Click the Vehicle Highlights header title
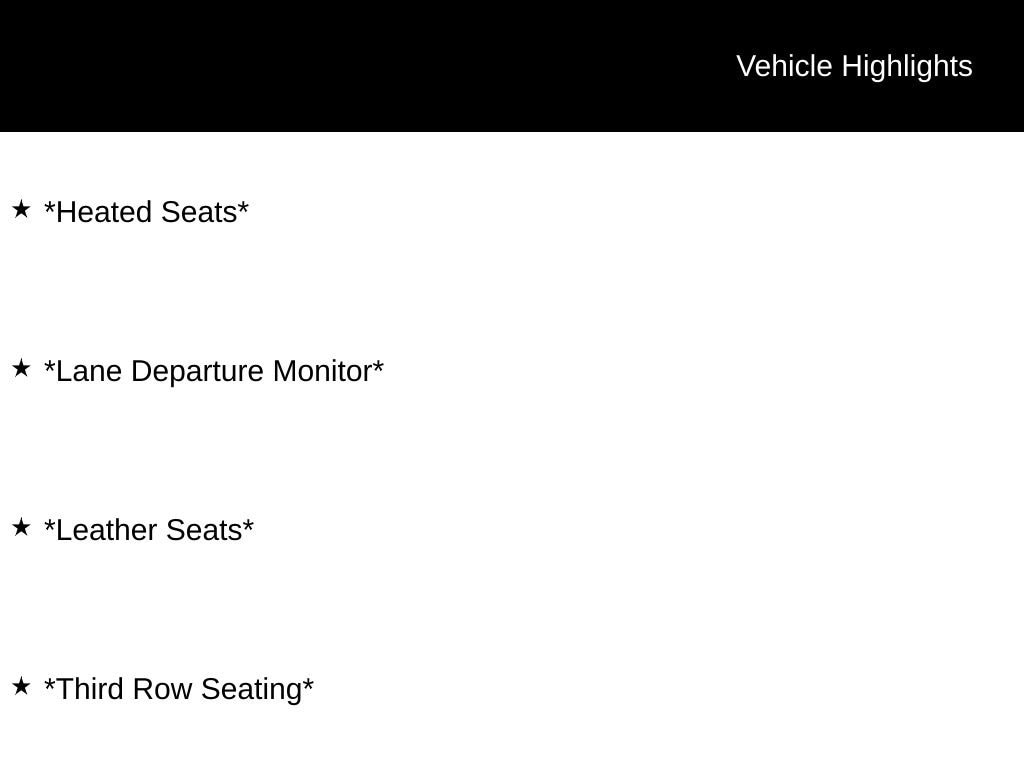Image resolution: width=1024 pixels, height=768 pixels. coord(854,67)
